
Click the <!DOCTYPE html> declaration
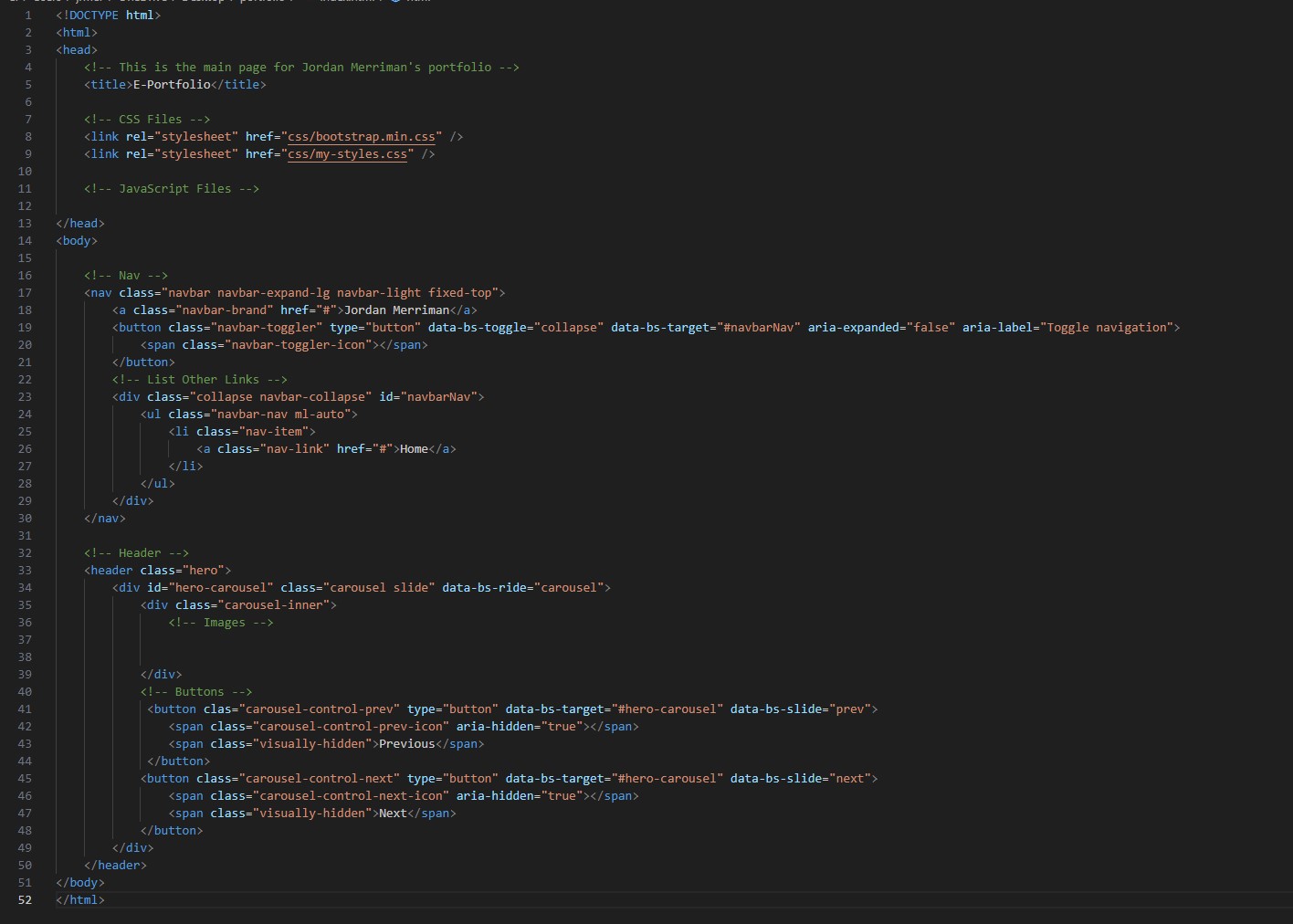click(x=109, y=16)
